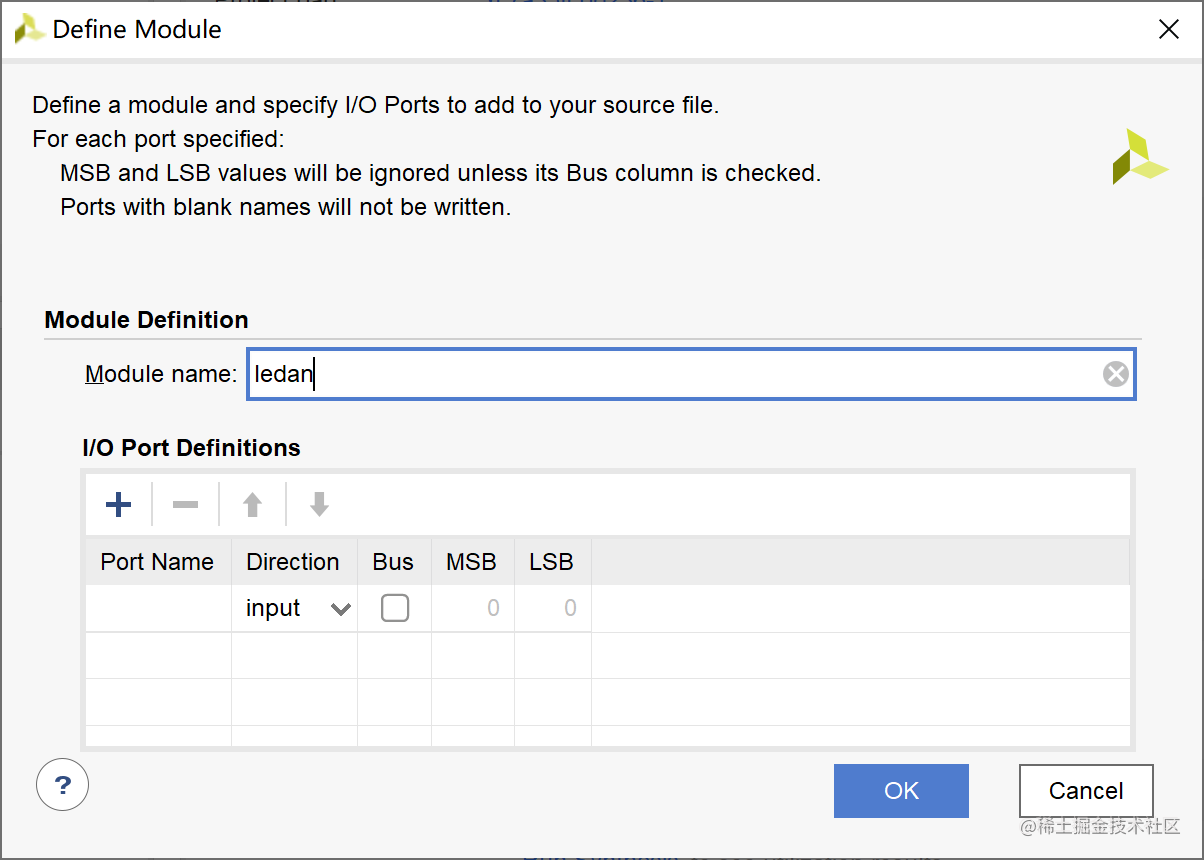Click the Bus column header
Image resolution: width=1204 pixels, height=860 pixels.
point(393,562)
